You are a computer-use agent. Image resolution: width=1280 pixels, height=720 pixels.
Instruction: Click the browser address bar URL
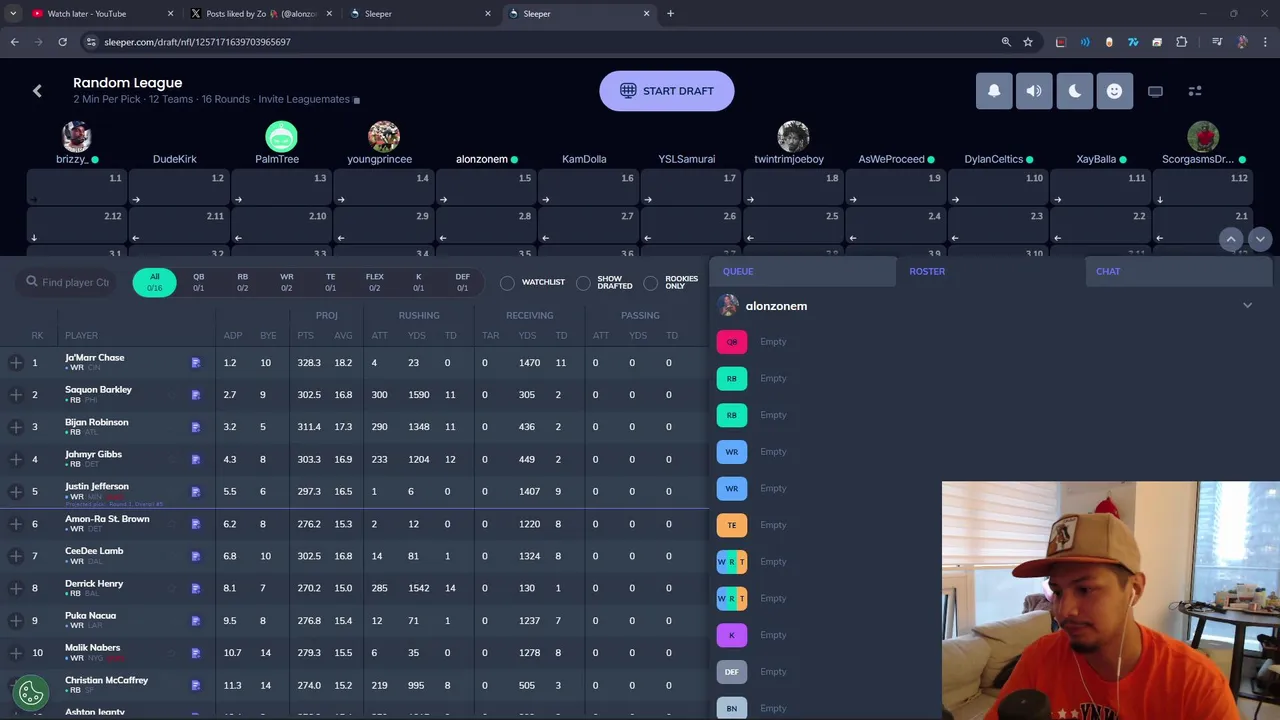point(197,42)
